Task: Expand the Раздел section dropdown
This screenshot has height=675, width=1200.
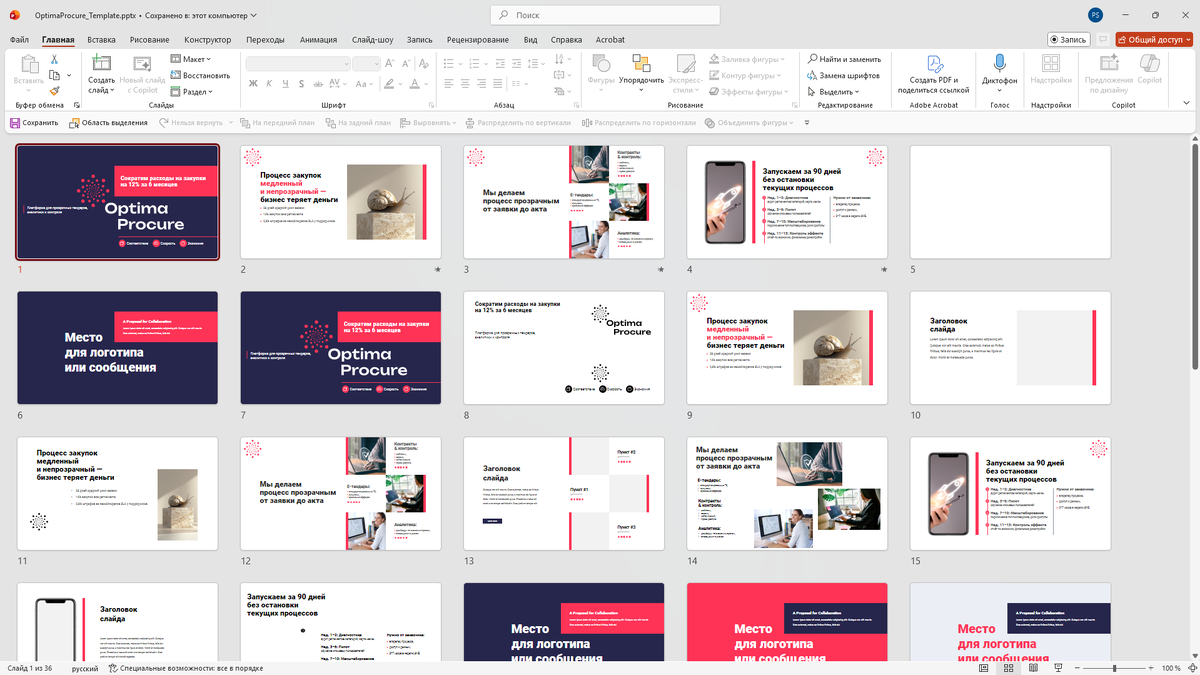Action: click(x=191, y=91)
